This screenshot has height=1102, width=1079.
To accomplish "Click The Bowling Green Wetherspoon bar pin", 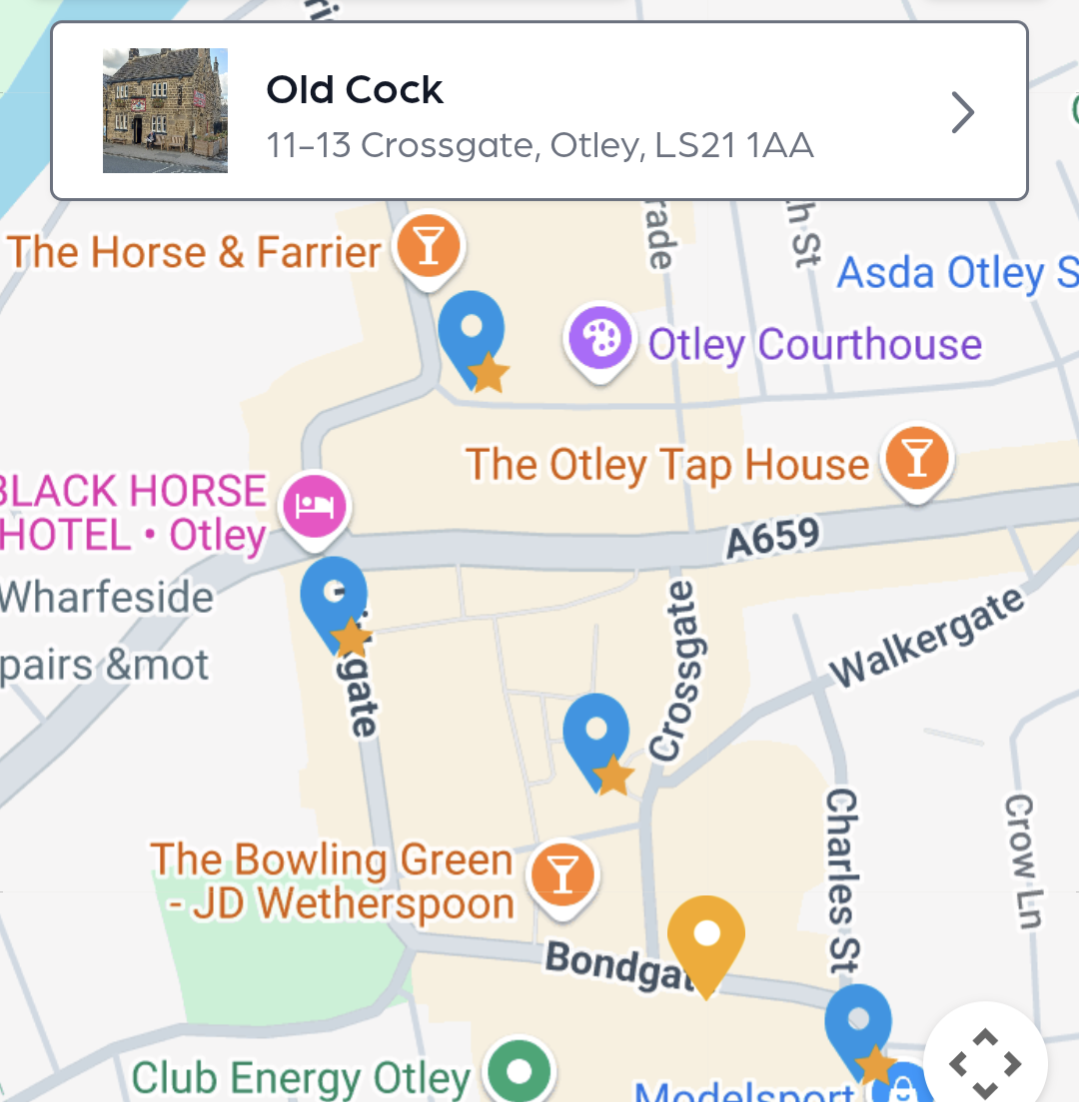I will [x=563, y=874].
